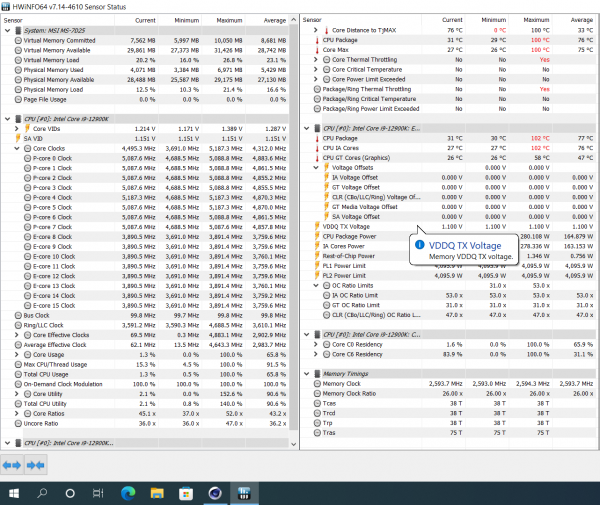Open File Explorer from the taskbar
The width and height of the screenshot is (600, 505).
coord(157,494)
